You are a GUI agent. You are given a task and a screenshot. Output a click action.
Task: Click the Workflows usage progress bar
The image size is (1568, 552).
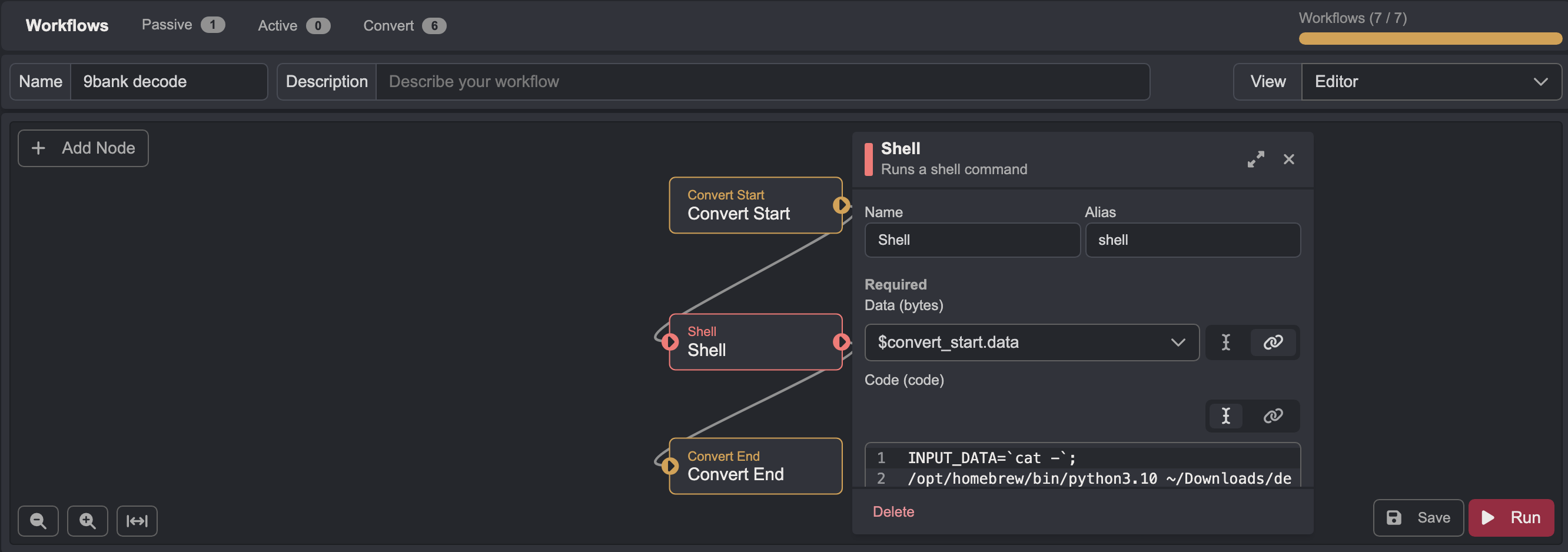point(1429,39)
